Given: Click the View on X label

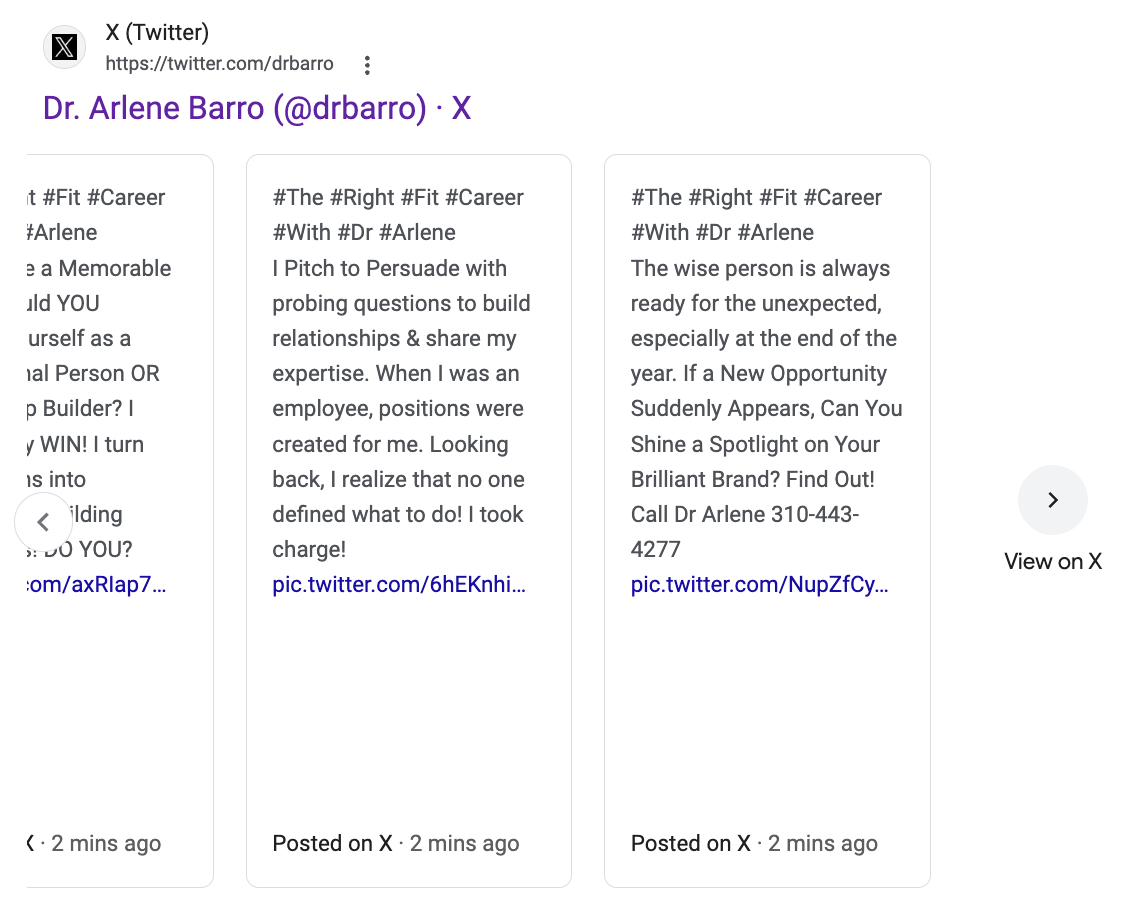Looking at the screenshot, I should click(1052, 561).
